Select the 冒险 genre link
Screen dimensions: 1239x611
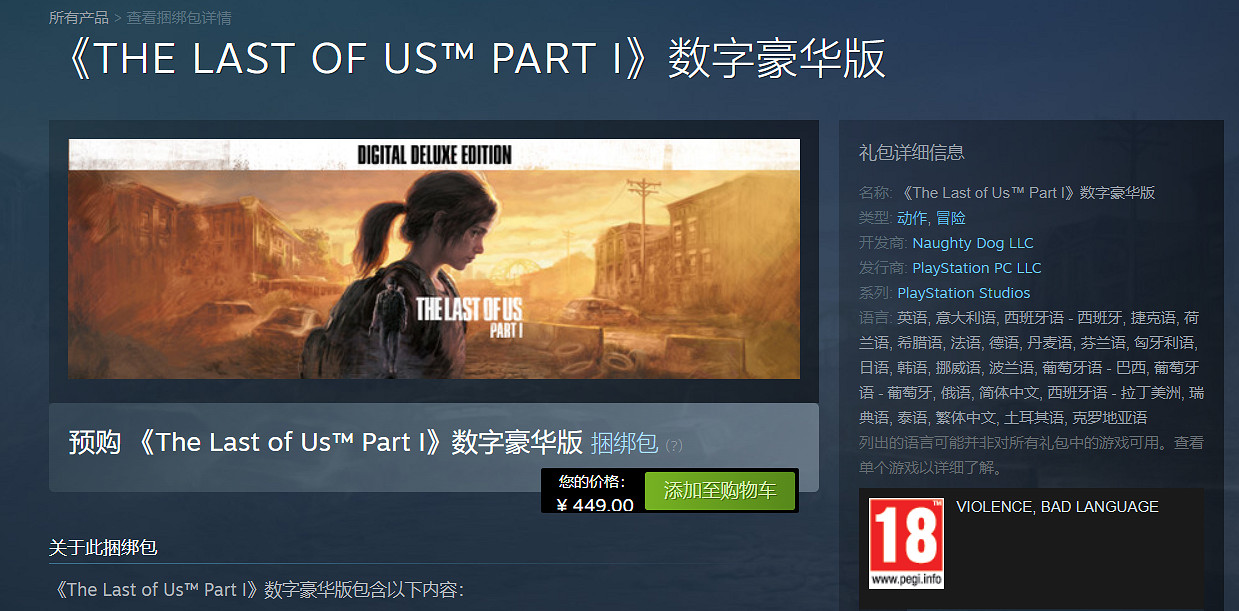point(951,217)
